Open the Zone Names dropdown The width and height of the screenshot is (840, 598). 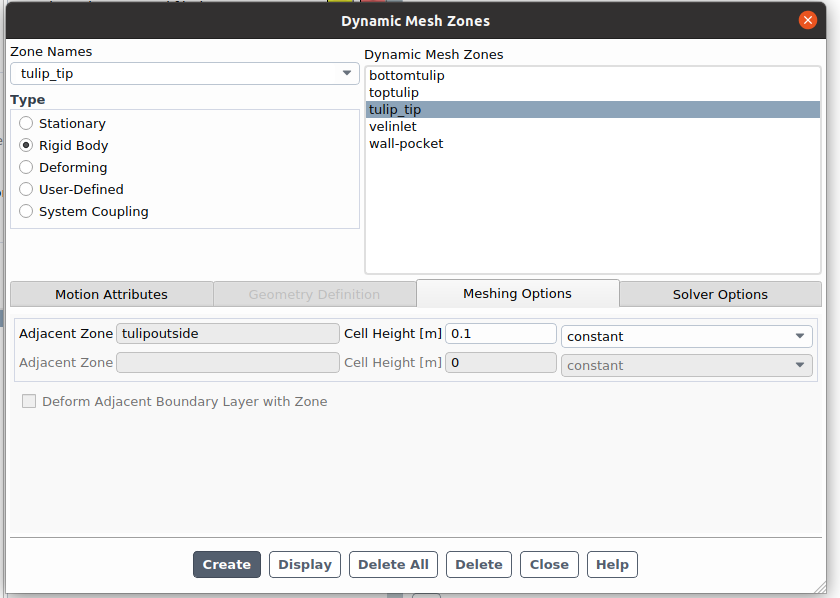184,73
